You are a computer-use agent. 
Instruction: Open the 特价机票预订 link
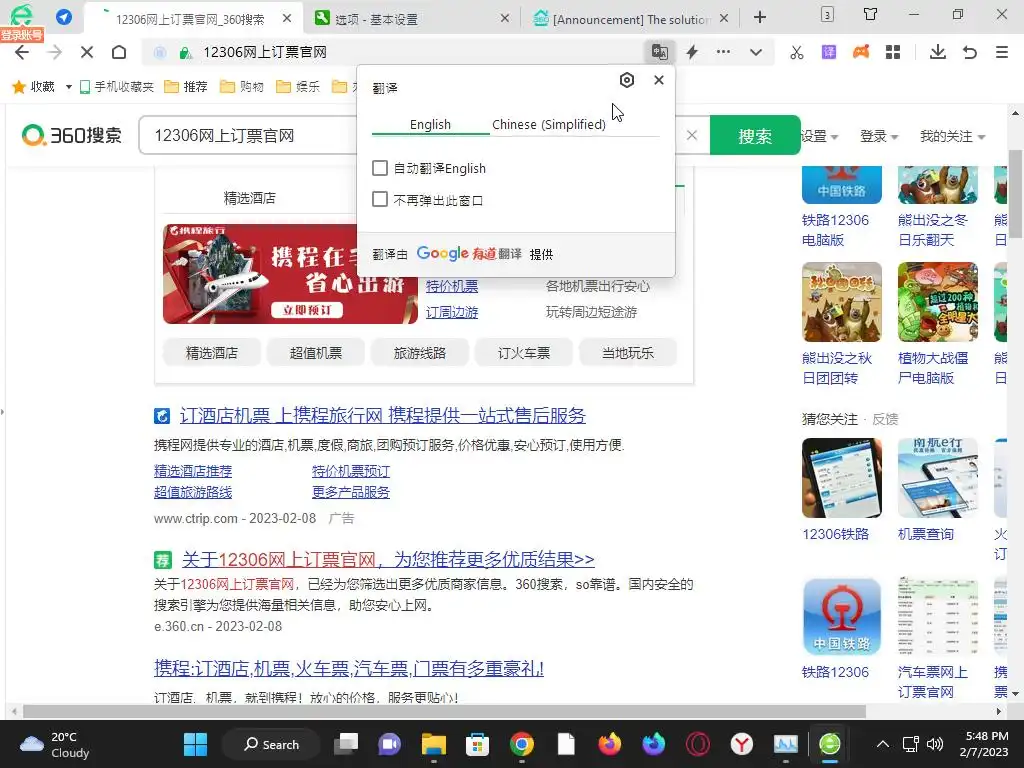(351, 471)
